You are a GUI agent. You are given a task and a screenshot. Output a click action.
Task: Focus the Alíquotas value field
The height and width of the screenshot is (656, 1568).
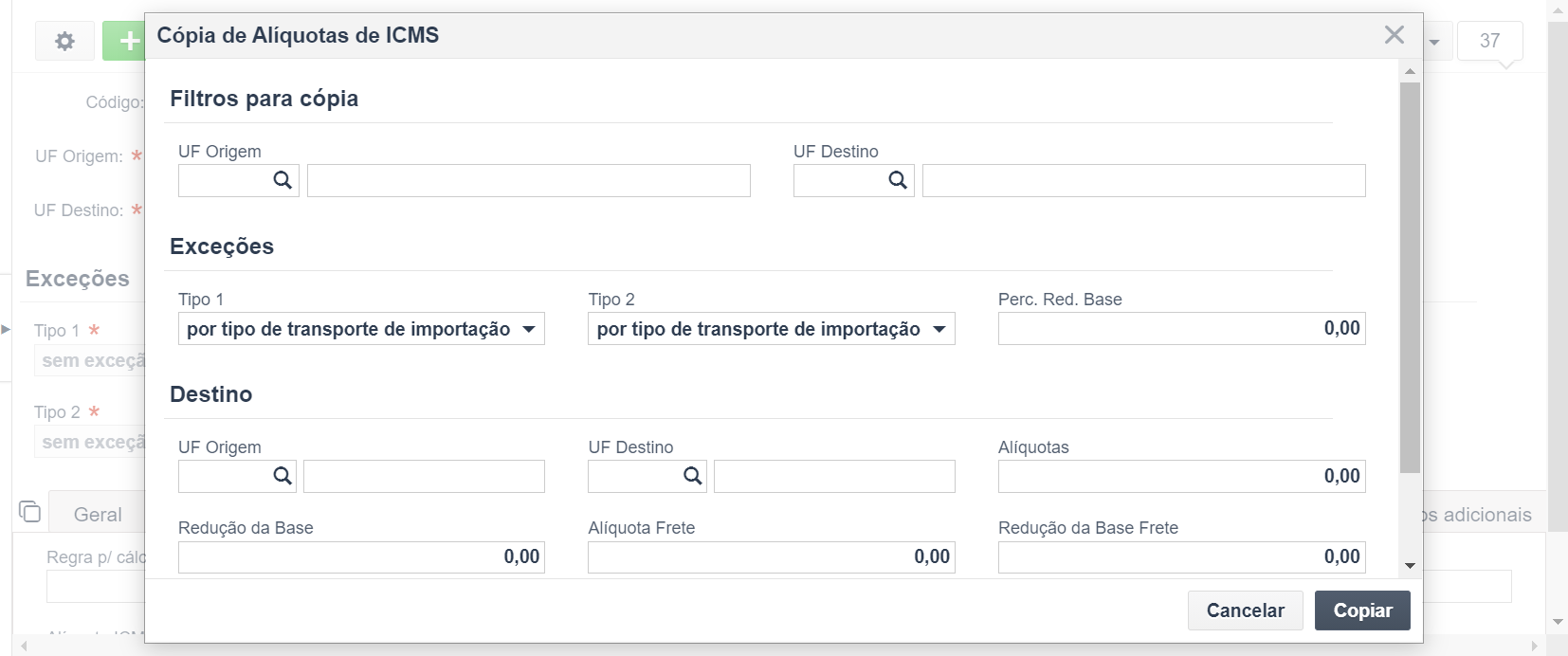point(1181,476)
